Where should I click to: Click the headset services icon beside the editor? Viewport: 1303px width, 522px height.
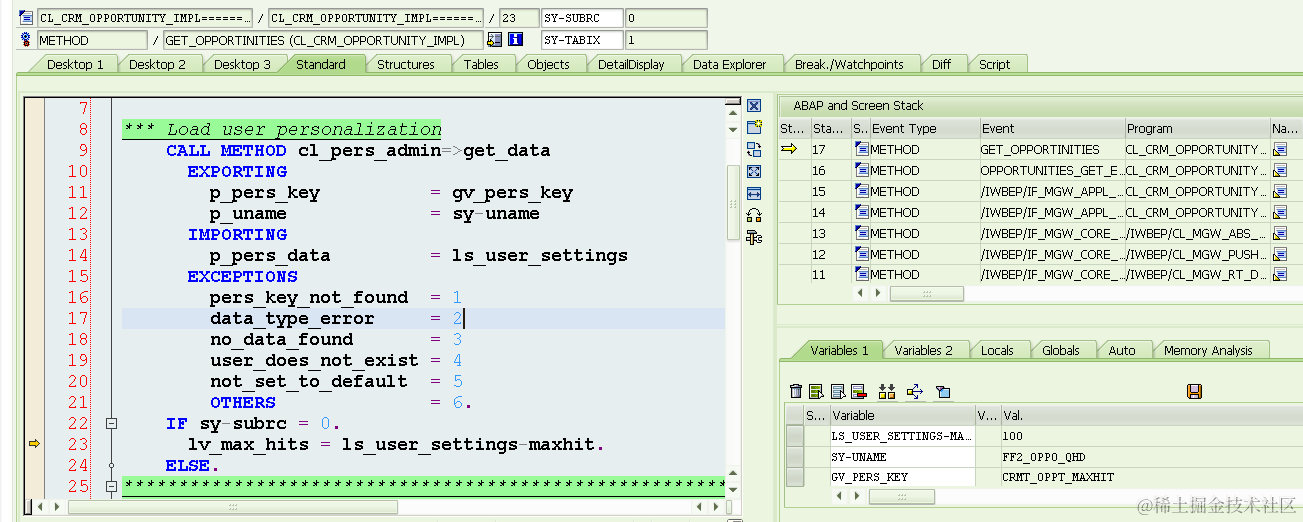754,215
